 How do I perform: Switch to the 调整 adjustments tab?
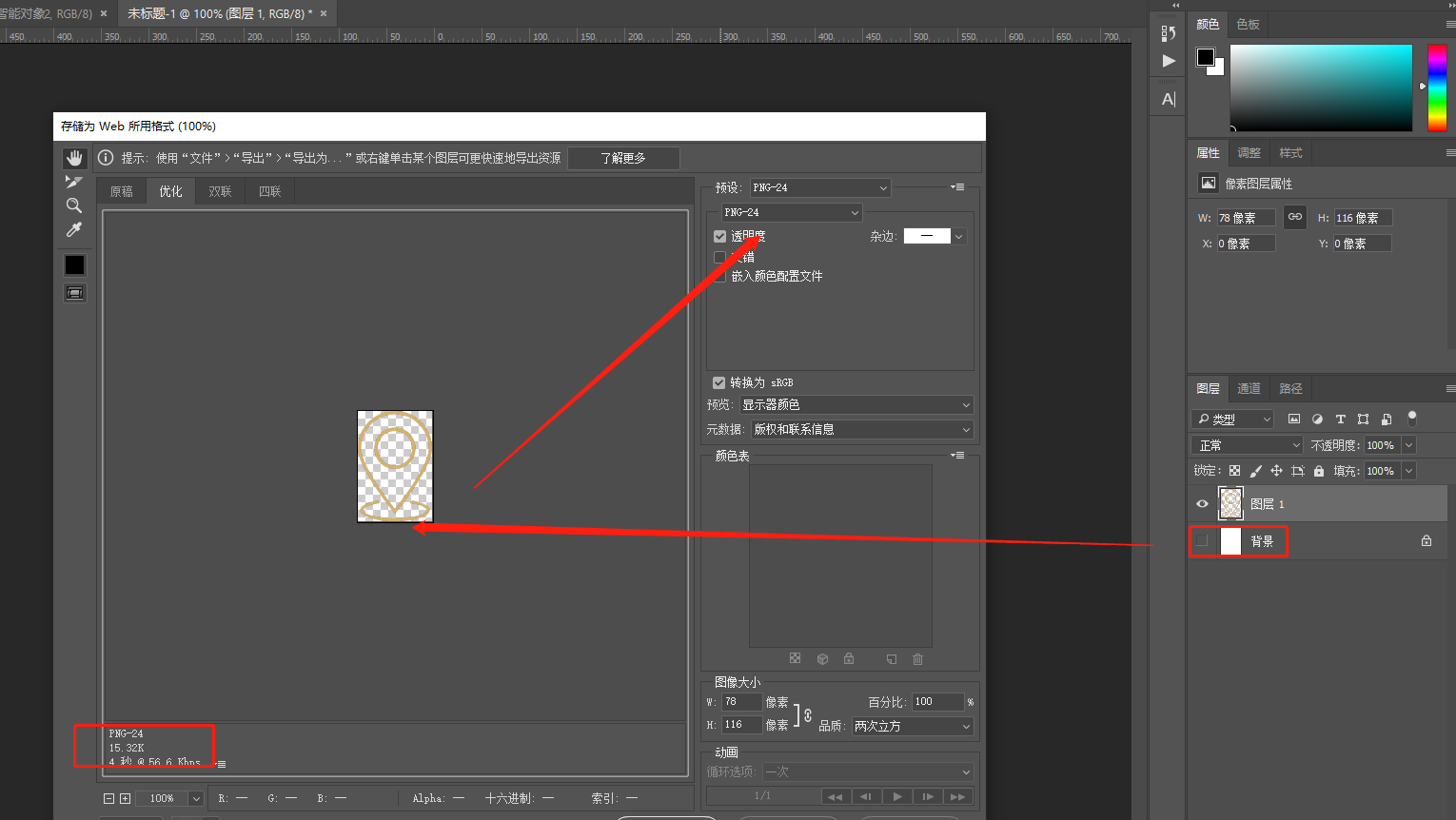point(1249,152)
